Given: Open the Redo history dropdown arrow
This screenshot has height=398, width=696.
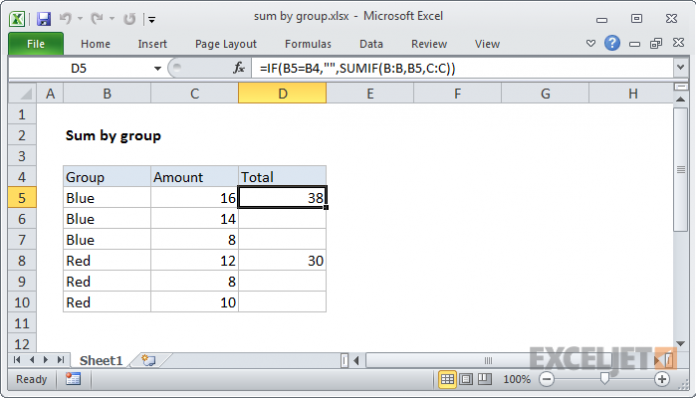Looking at the screenshot, I should [x=112, y=19].
